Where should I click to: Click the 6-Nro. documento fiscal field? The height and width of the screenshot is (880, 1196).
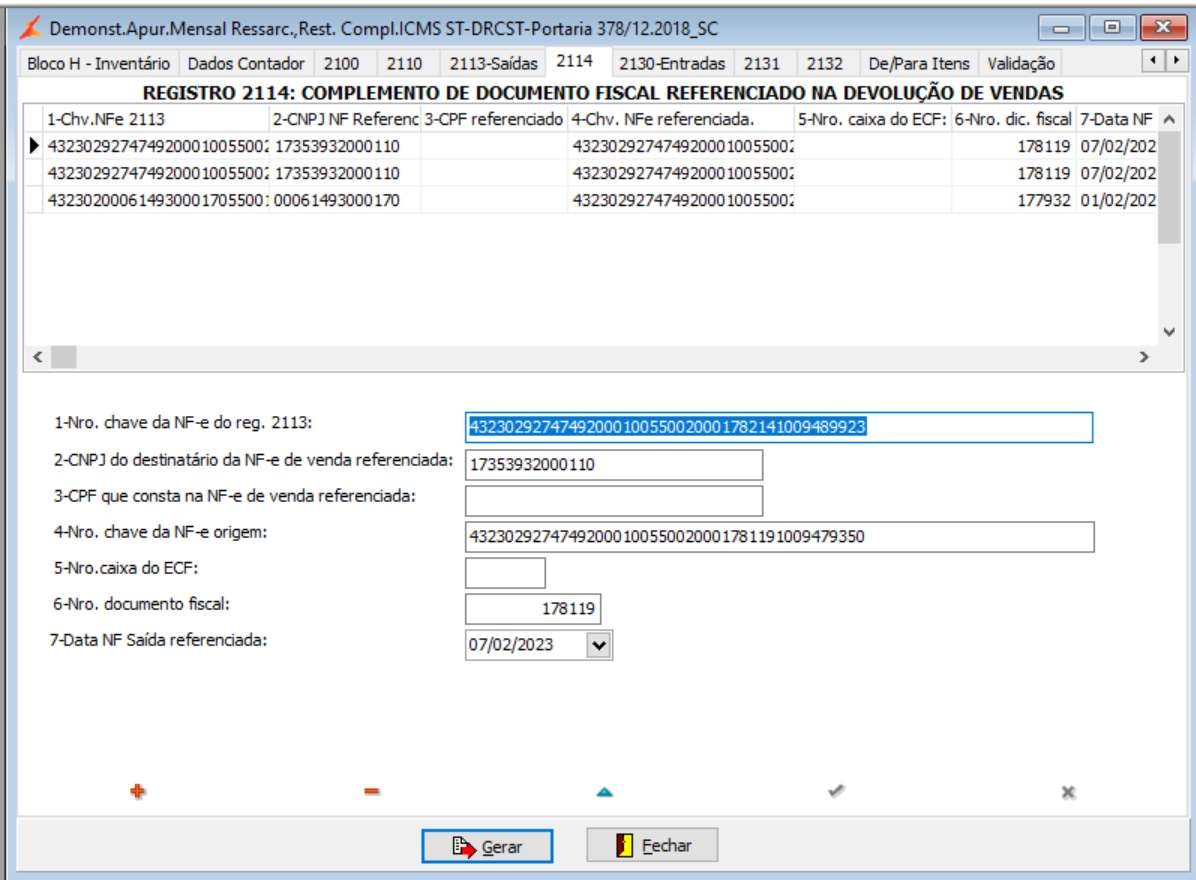tap(533, 609)
